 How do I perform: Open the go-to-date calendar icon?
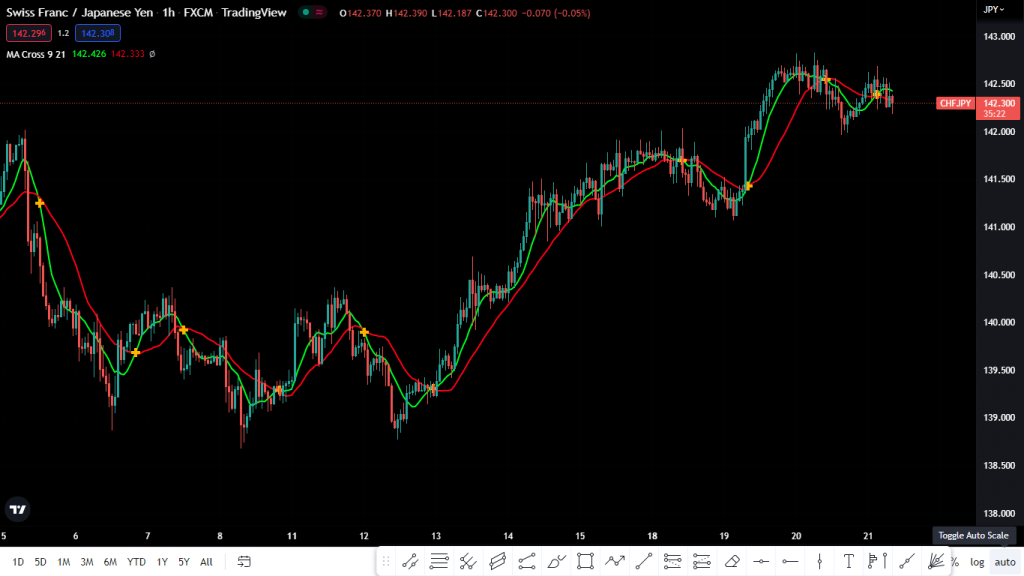point(244,562)
